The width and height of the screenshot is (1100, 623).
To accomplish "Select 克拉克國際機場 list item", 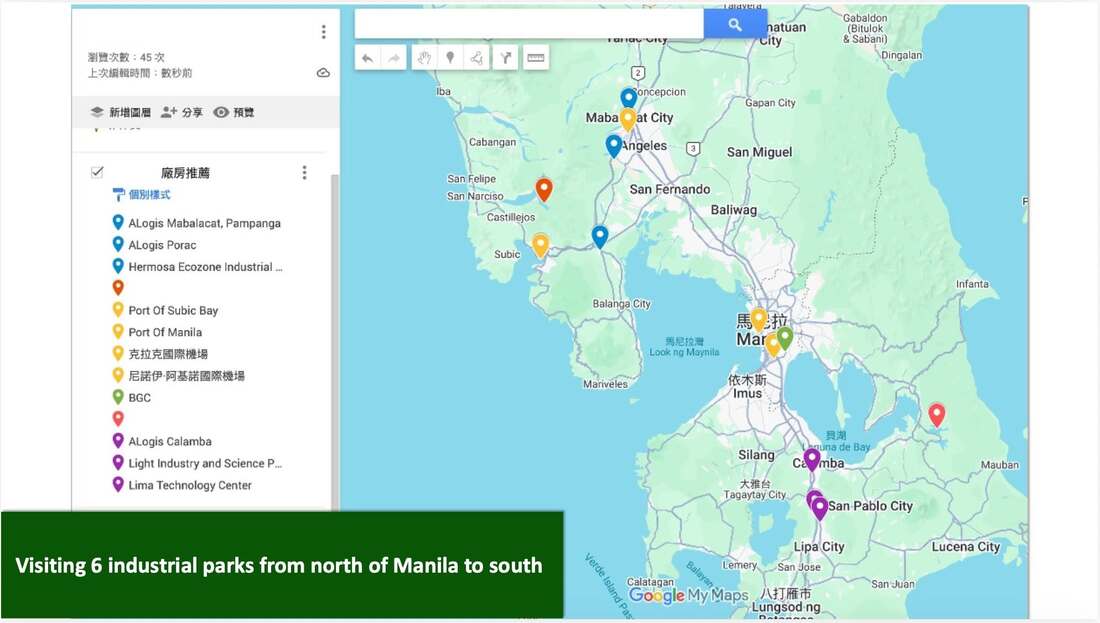I will 160,354.
